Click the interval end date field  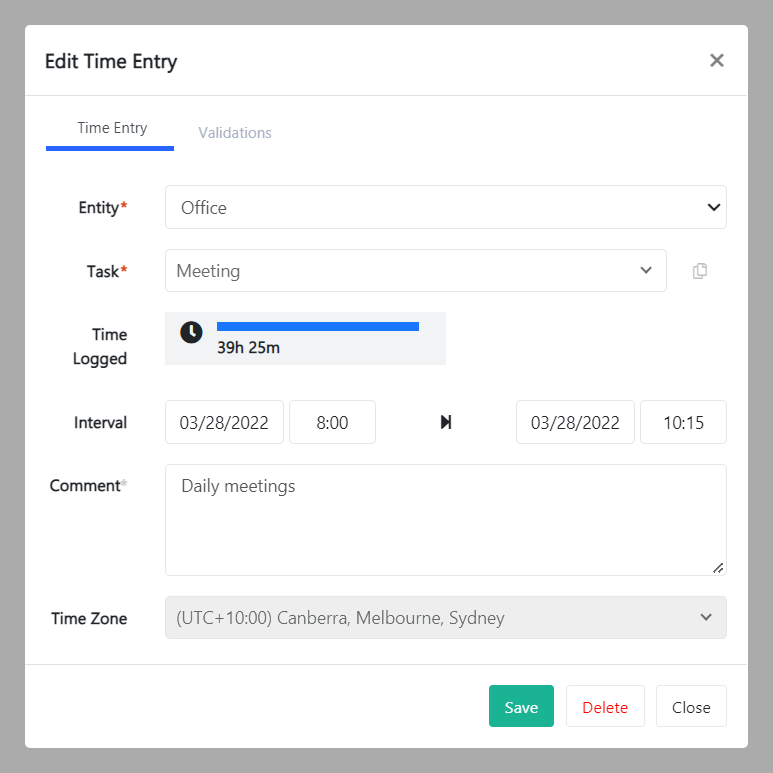tap(575, 422)
